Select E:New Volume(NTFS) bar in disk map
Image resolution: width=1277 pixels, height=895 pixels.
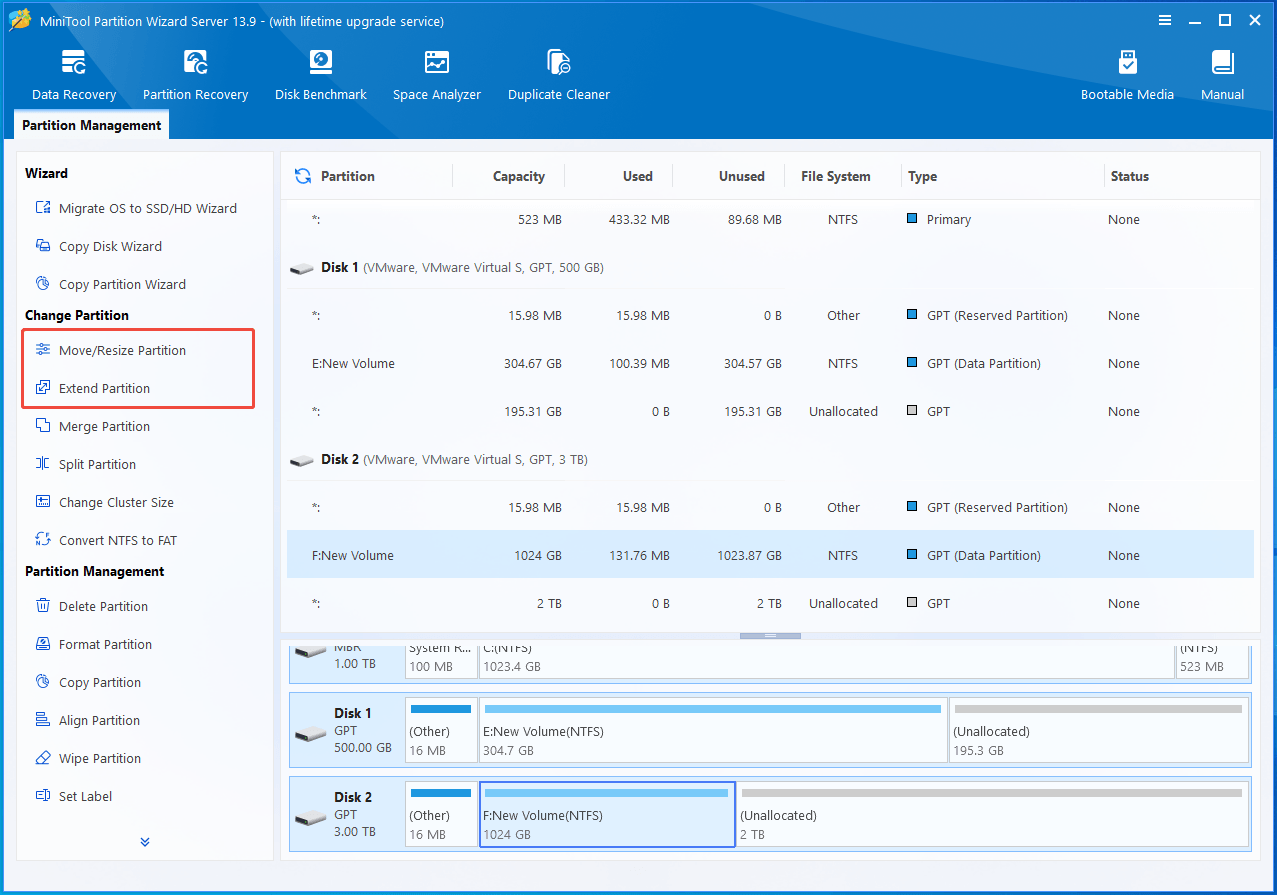(713, 730)
